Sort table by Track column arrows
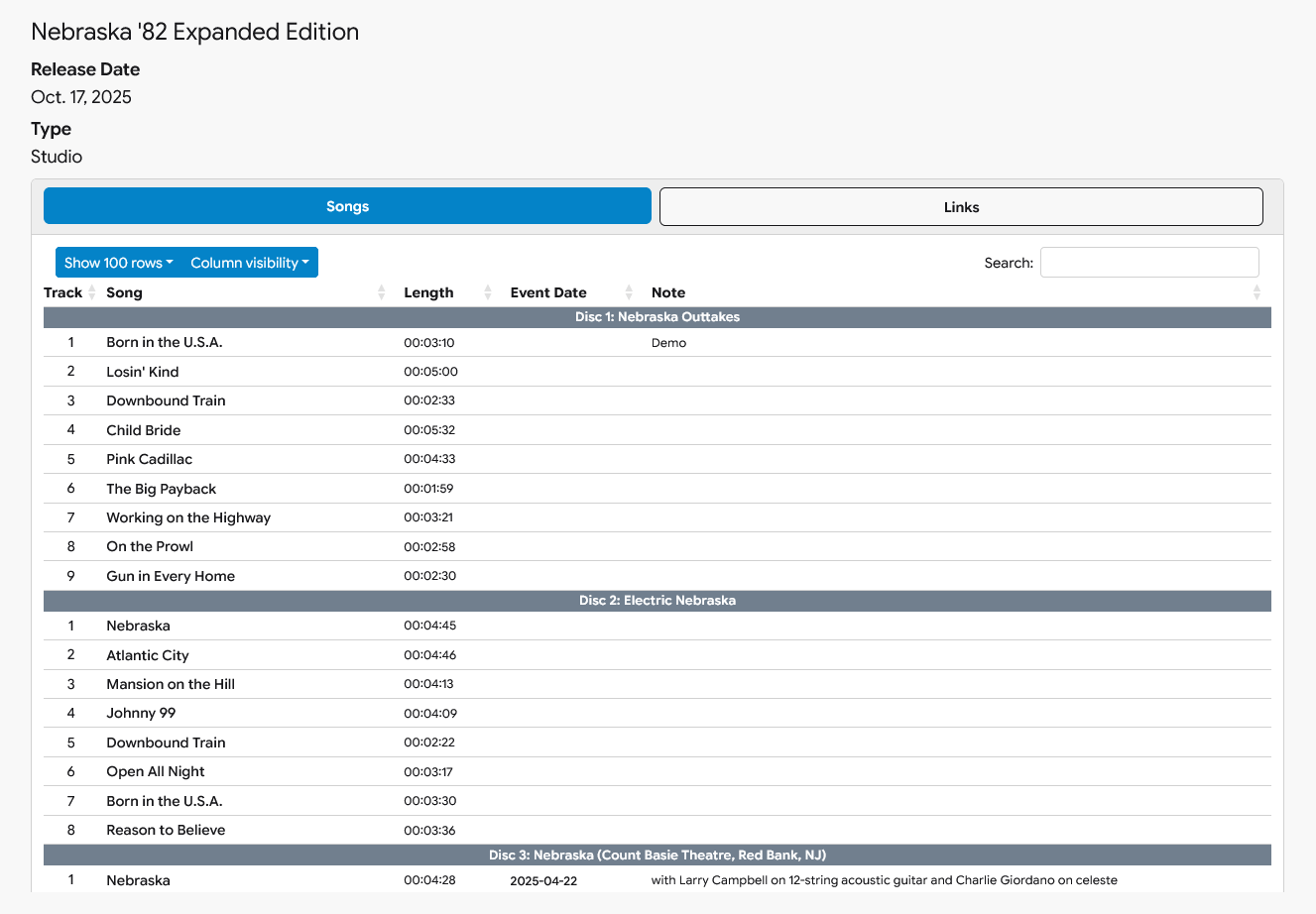1316x914 pixels. coord(92,292)
